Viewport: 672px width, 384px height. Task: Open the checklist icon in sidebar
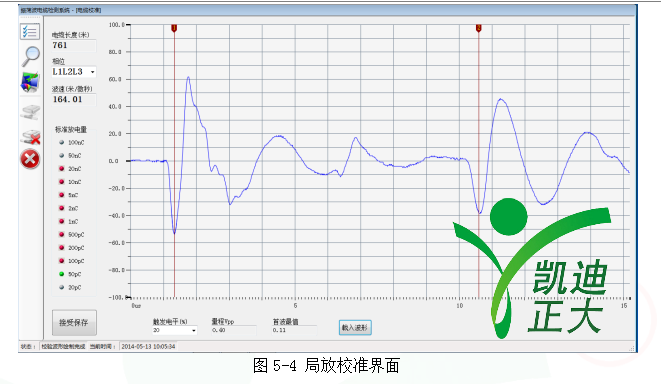coord(30,32)
